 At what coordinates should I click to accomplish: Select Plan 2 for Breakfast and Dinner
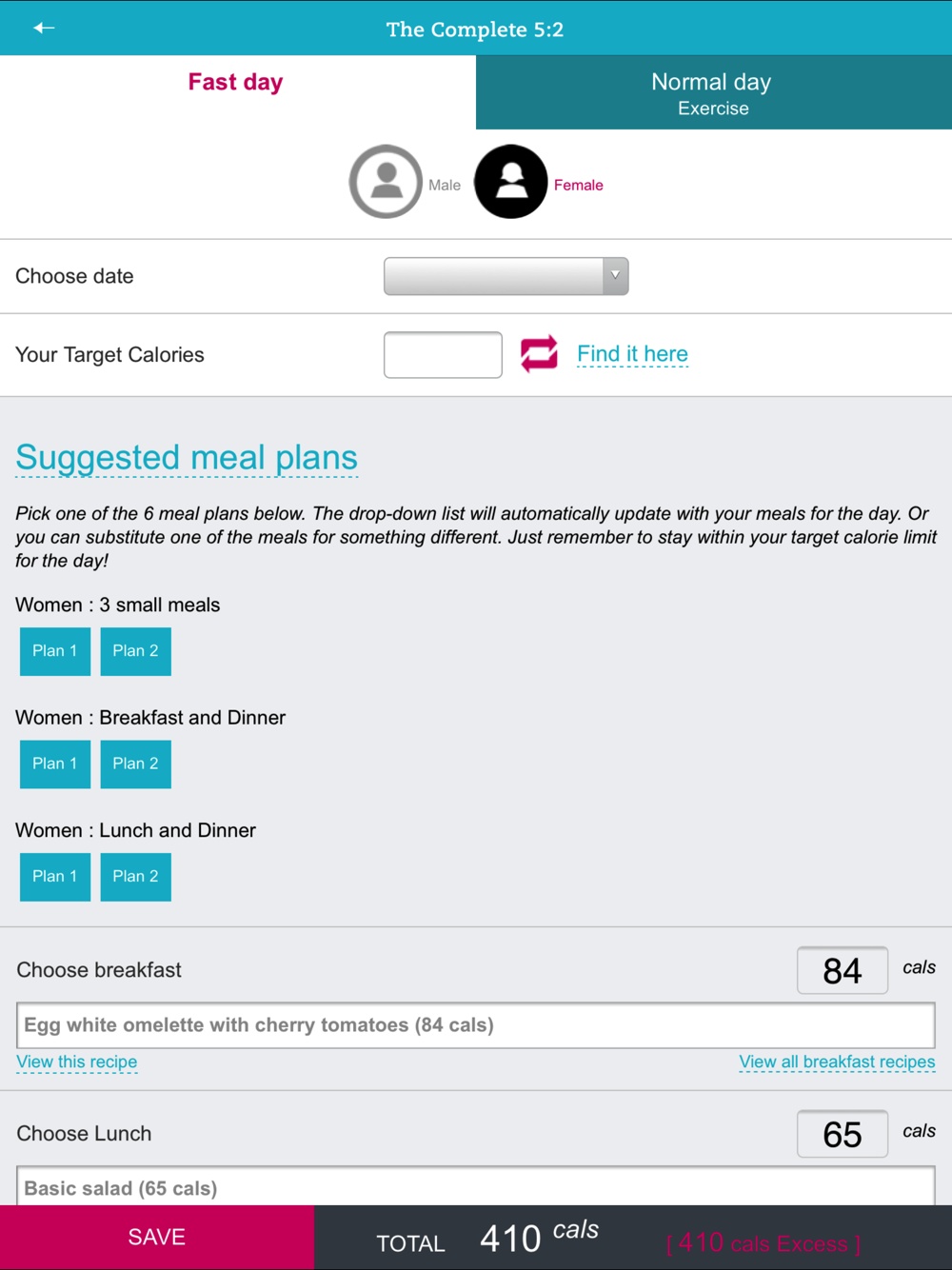click(135, 764)
